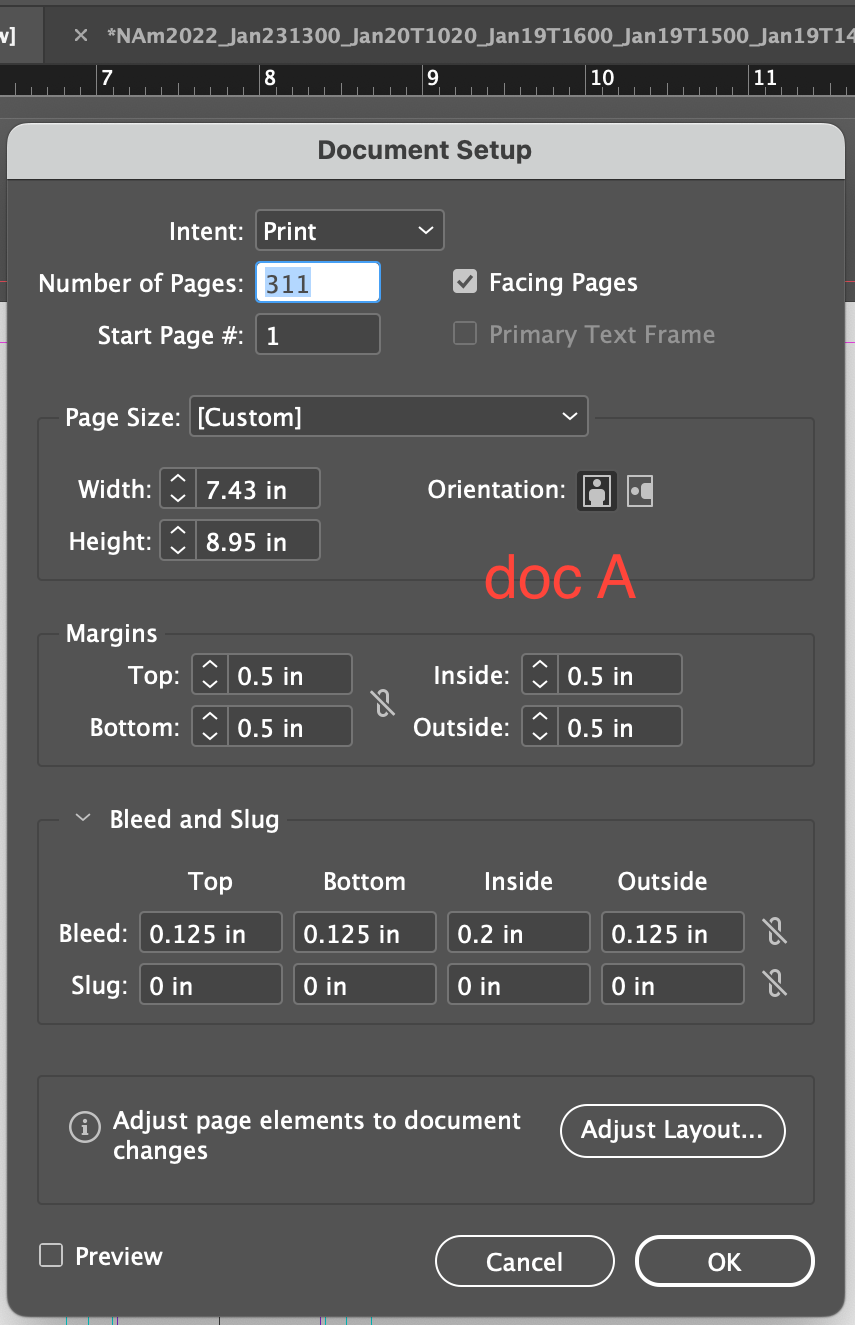The height and width of the screenshot is (1325, 855).
Task: Close the NAm2022 document tab
Action: pyautogui.click(x=79, y=33)
